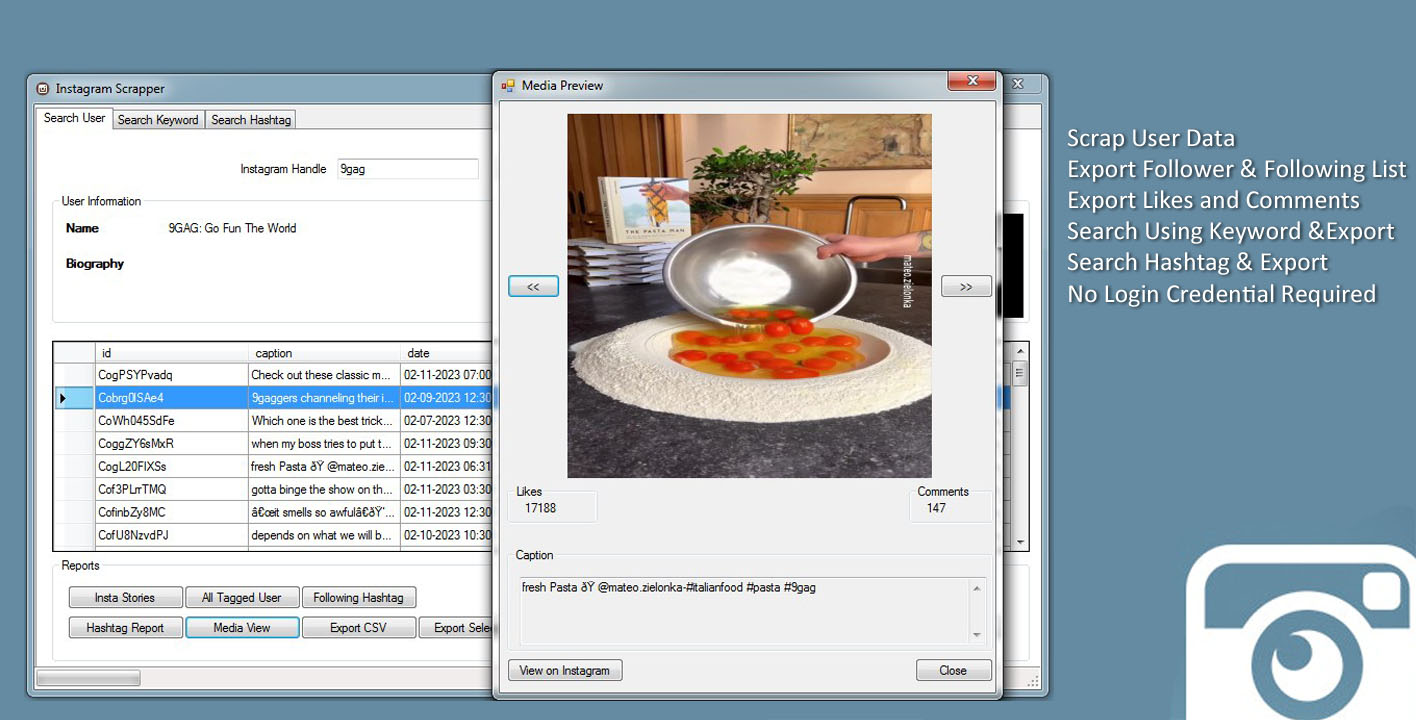
Task: Click the table's vertical scrollbar down arrow
Action: [x=1020, y=541]
